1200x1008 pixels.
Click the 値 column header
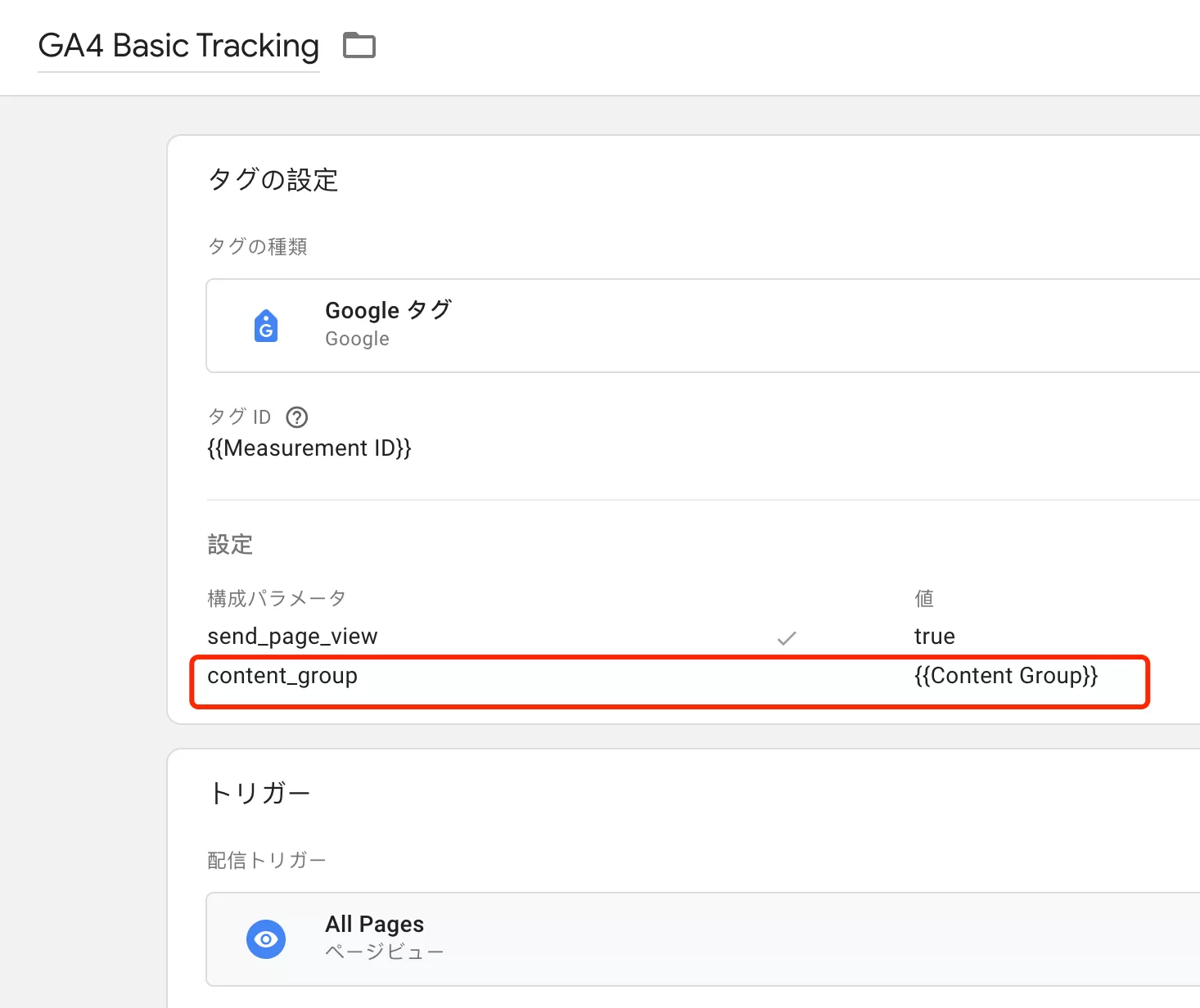point(924,599)
